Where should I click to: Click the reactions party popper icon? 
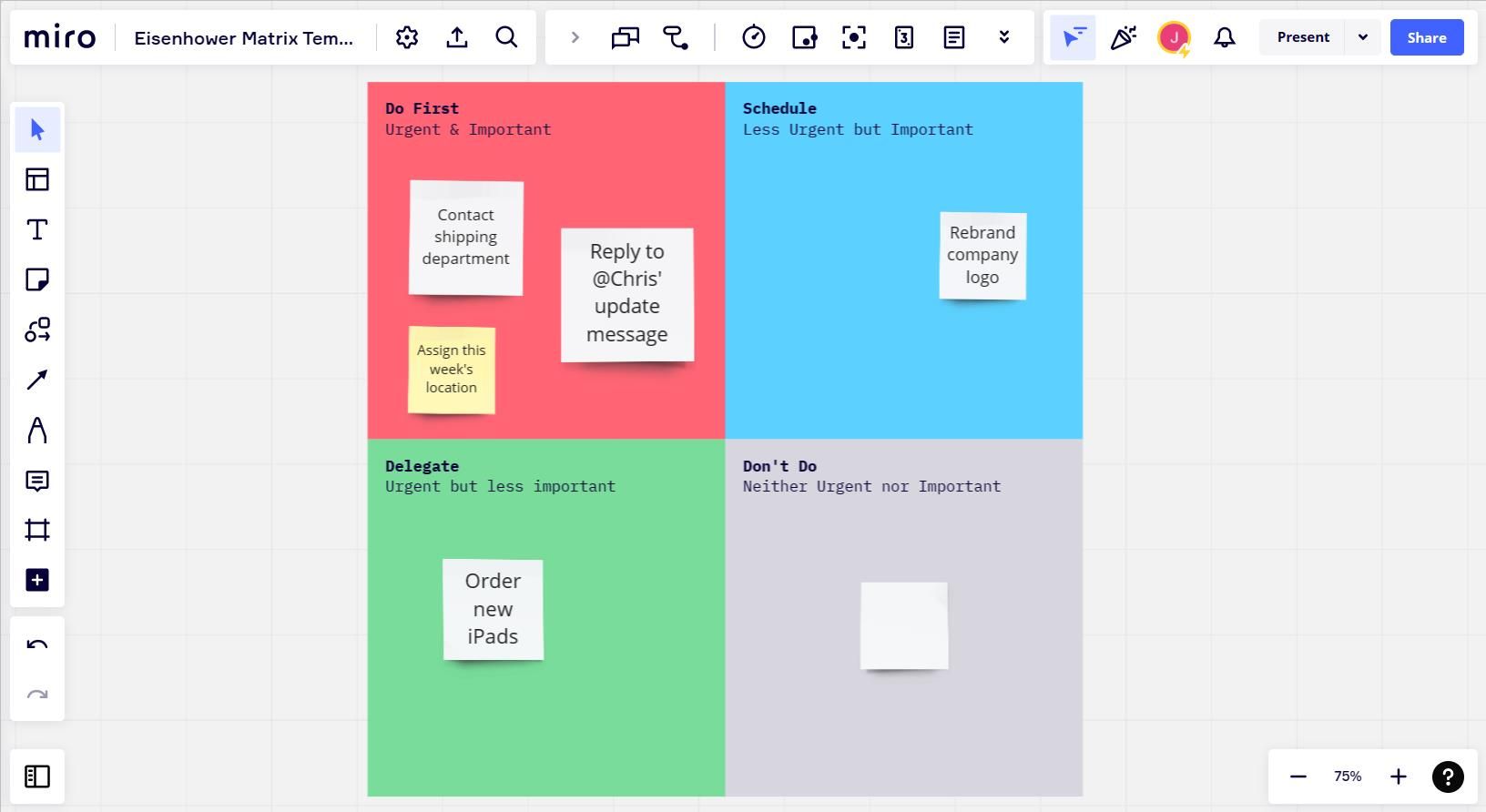click(x=1124, y=37)
